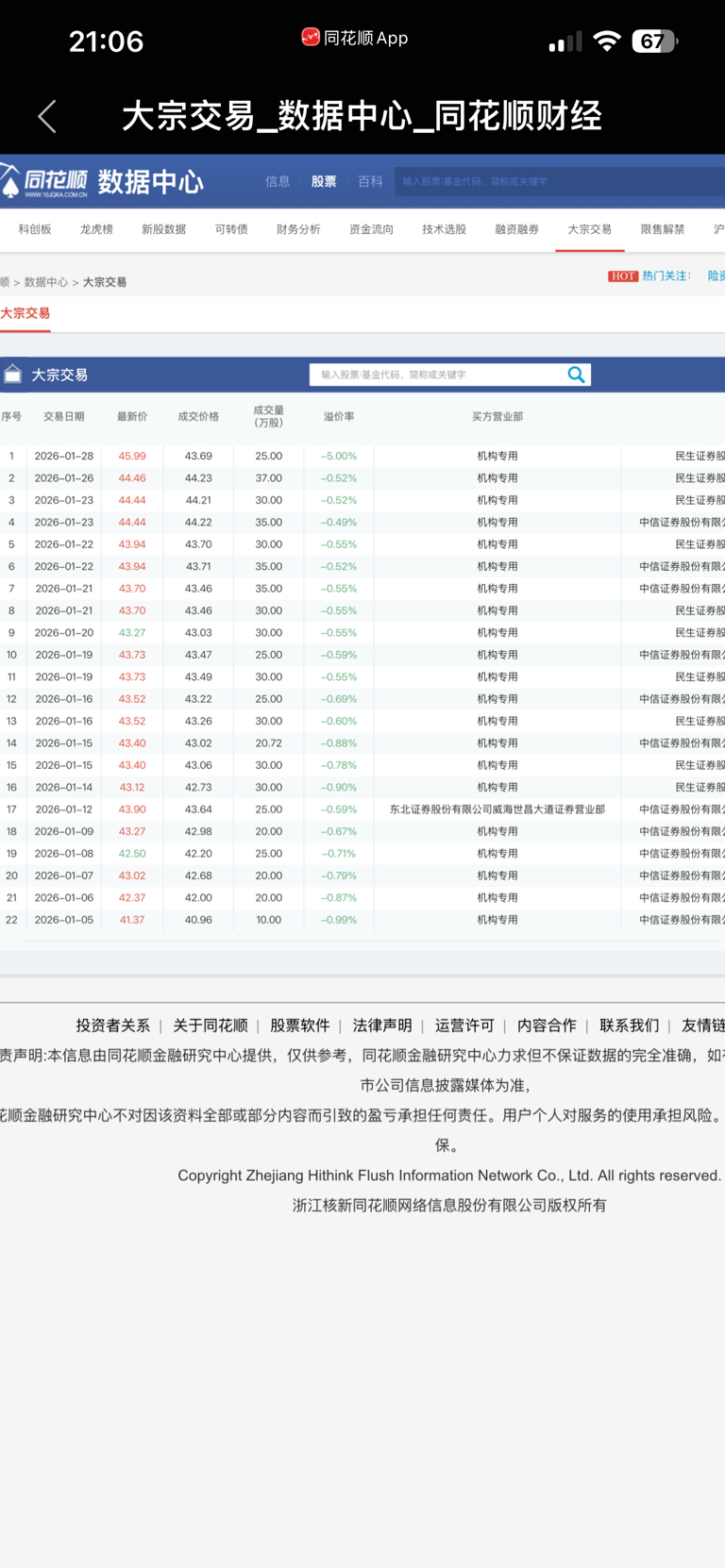
Task: Click latest price 42.50 in row 19
Action: [x=132, y=853]
